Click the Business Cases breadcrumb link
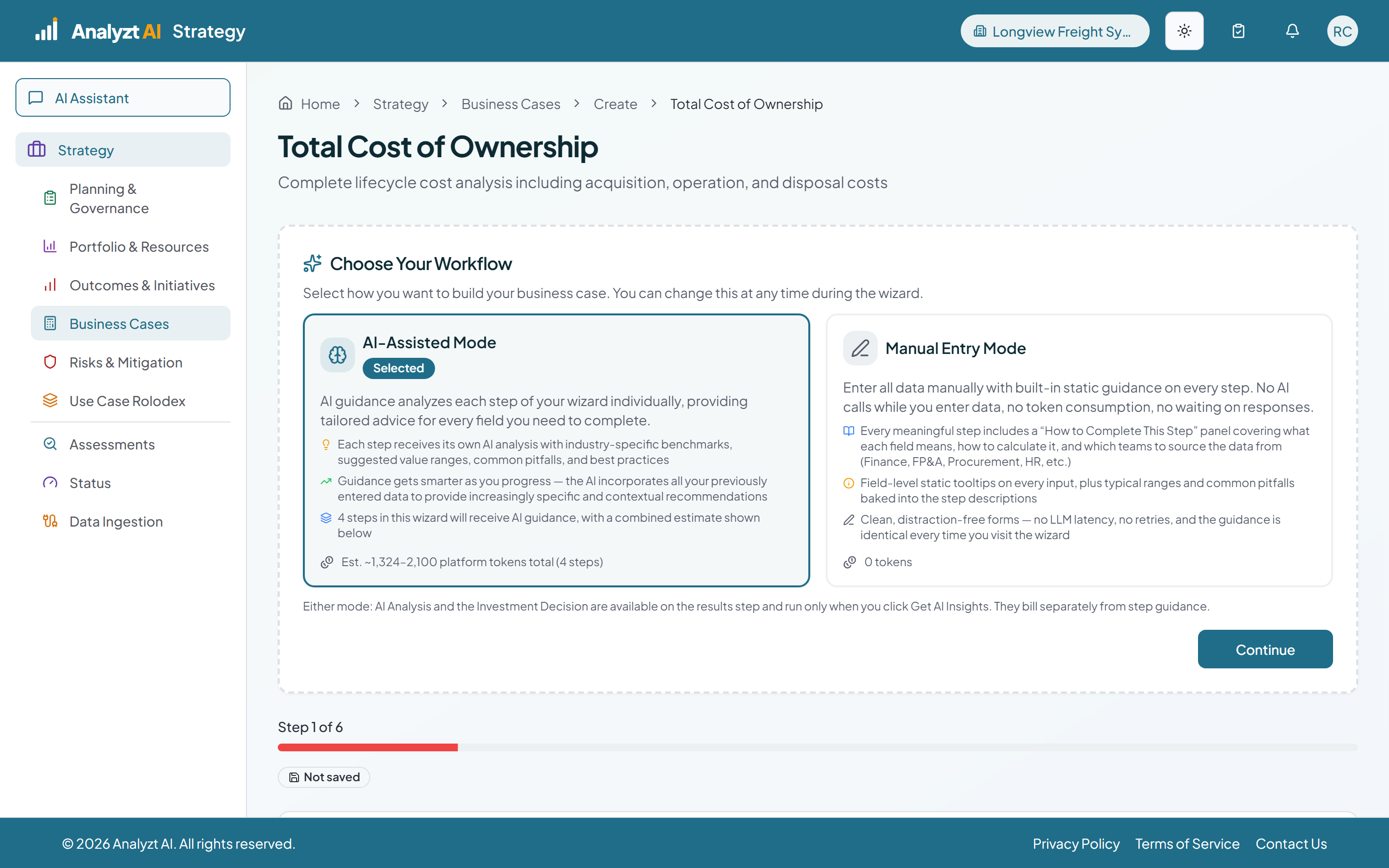Screen dimensions: 1389x868 tap(511, 104)
